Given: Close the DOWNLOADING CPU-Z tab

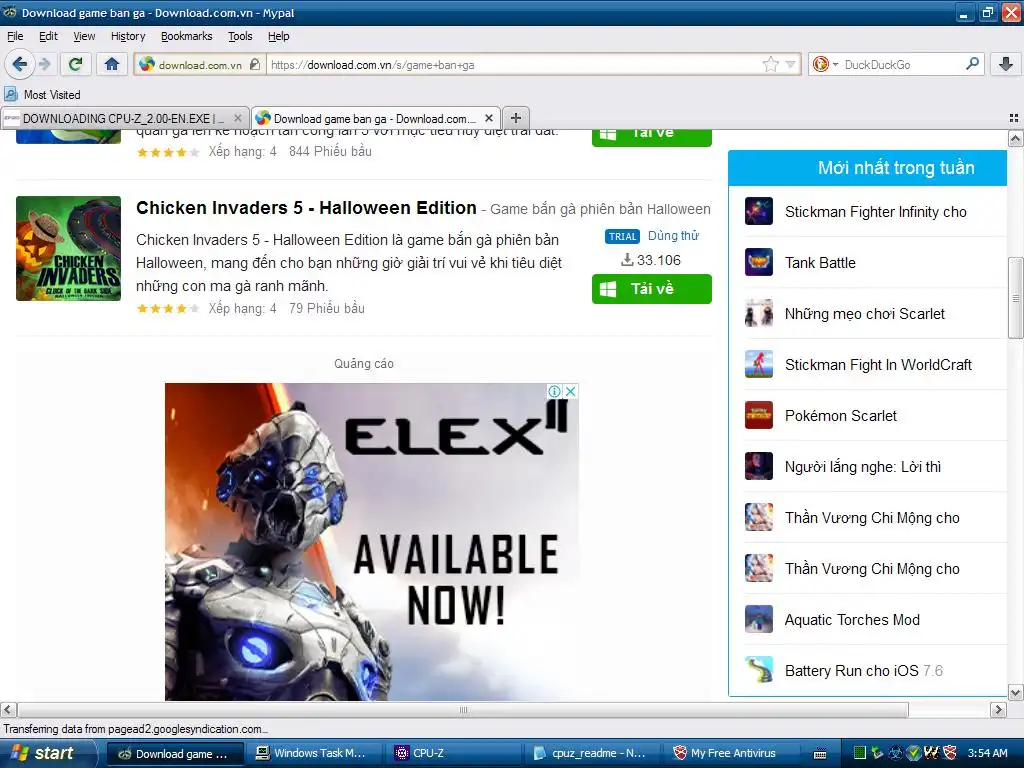Looking at the screenshot, I should [x=238, y=118].
